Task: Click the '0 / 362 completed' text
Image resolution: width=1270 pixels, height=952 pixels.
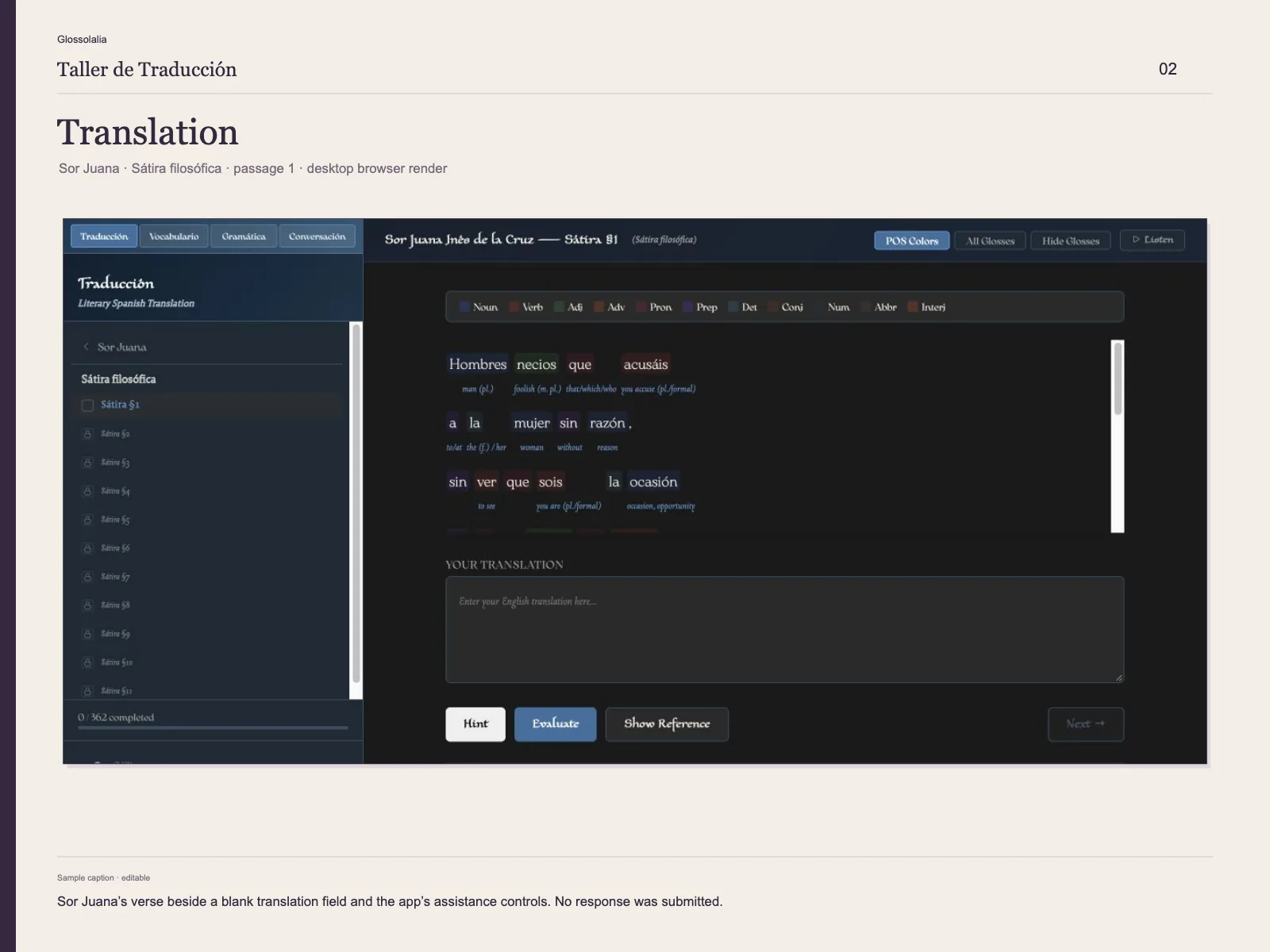Action: [116, 717]
